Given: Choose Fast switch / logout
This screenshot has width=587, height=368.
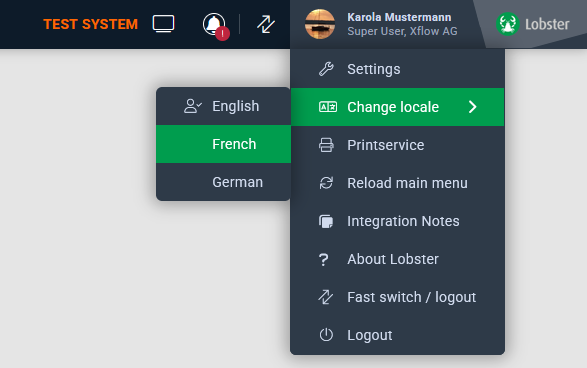Looking at the screenshot, I should 397,297.
